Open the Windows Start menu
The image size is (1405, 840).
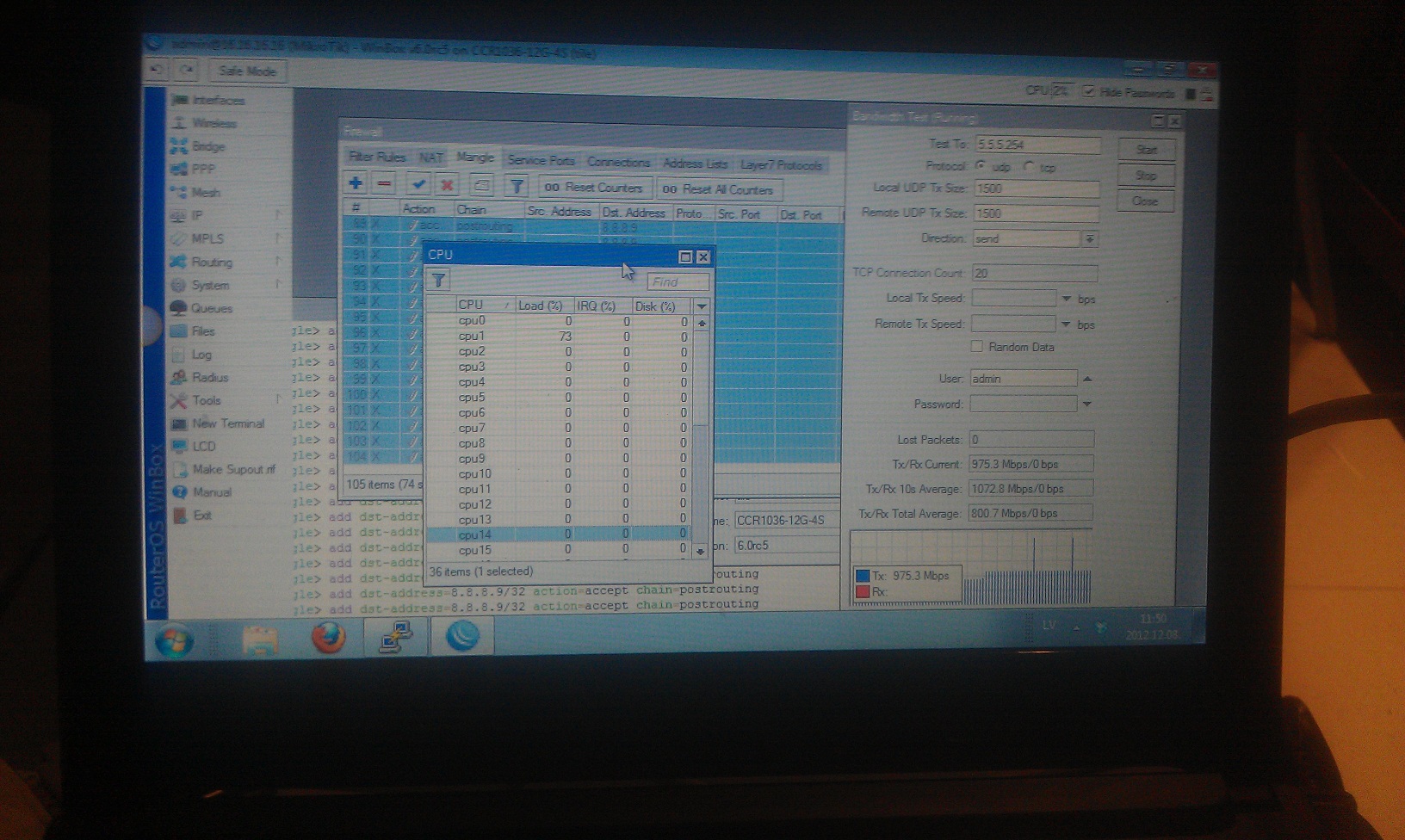(175, 639)
